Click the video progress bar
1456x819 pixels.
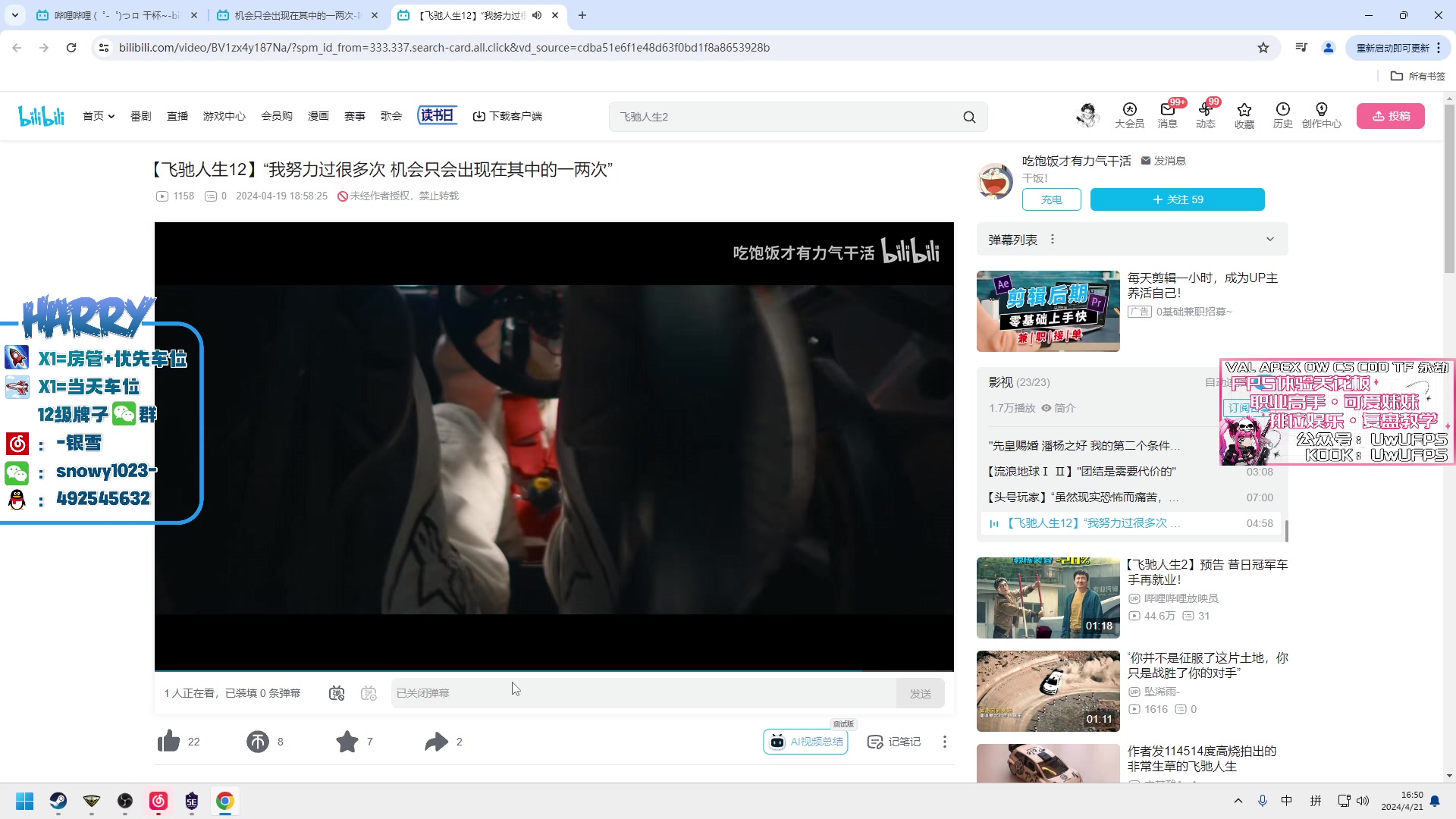pos(554,670)
